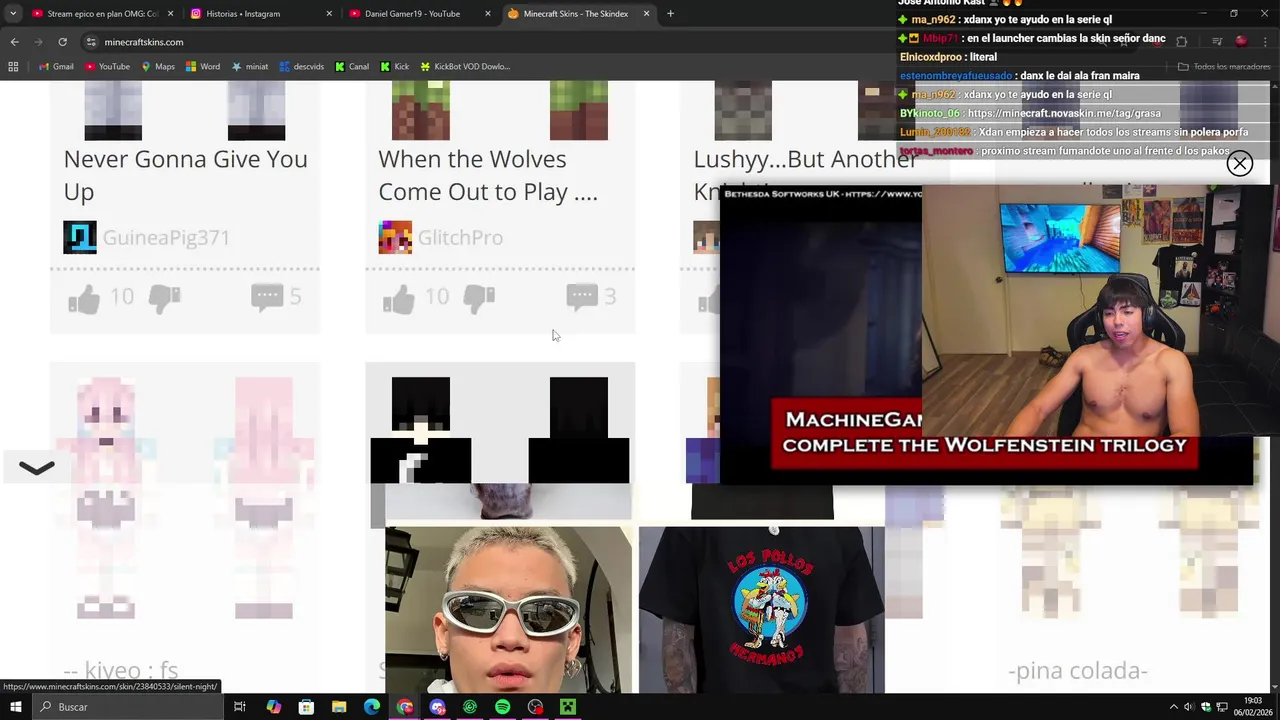1280x720 pixels.
Task: Open the miniat bookmark
Action: [250, 67]
